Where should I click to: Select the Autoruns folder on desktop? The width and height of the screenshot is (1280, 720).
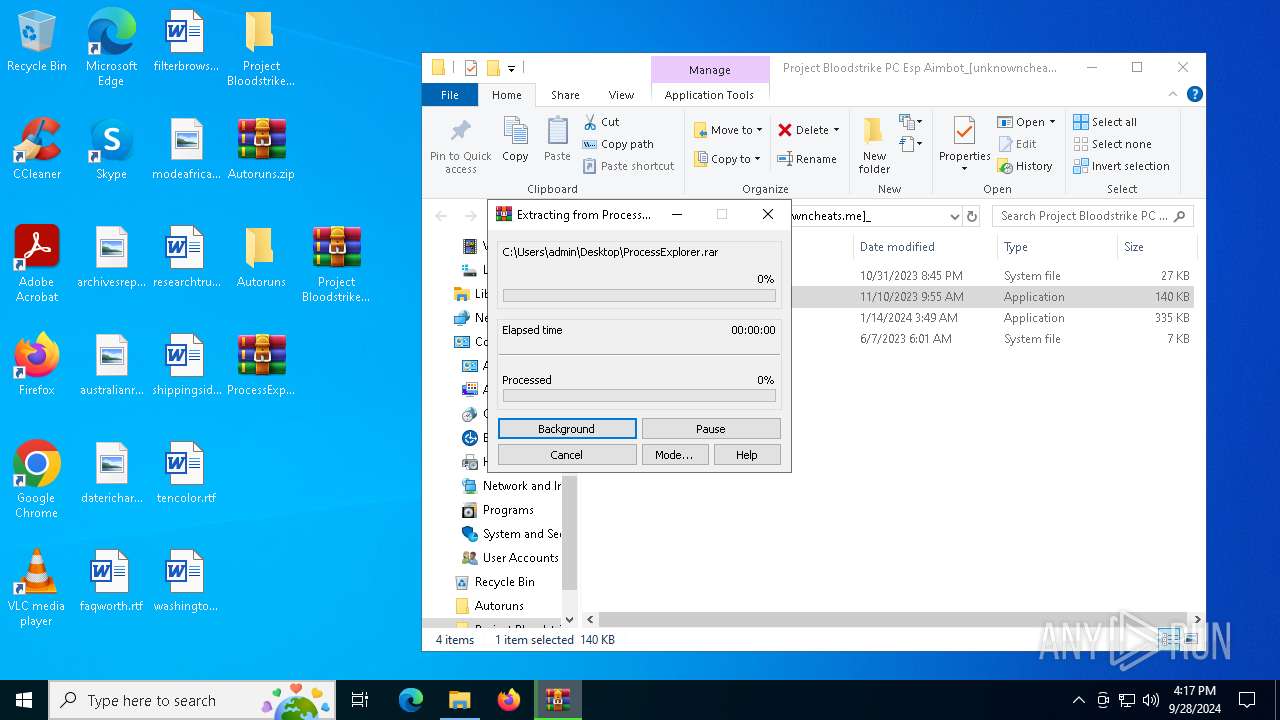(261, 258)
